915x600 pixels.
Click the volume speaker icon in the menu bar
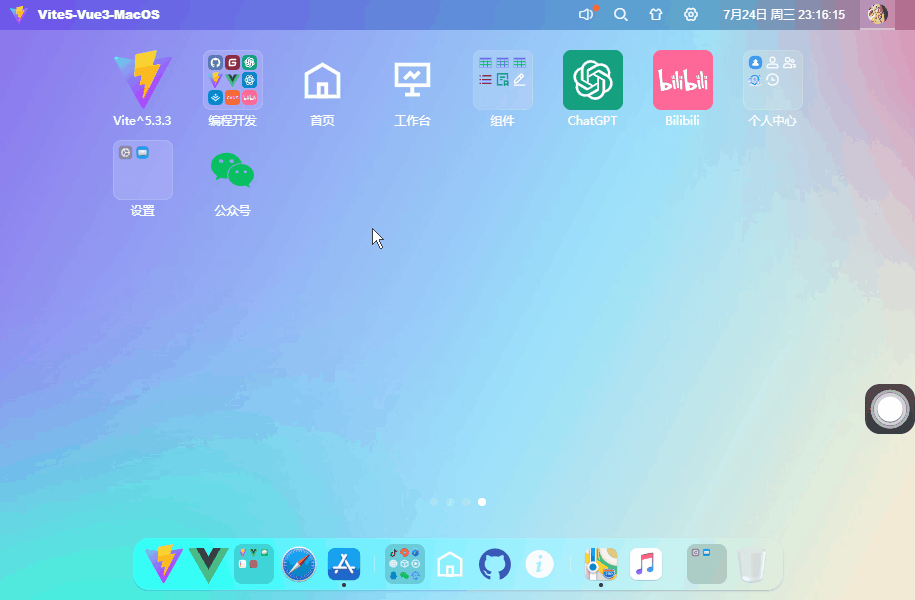(586, 15)
